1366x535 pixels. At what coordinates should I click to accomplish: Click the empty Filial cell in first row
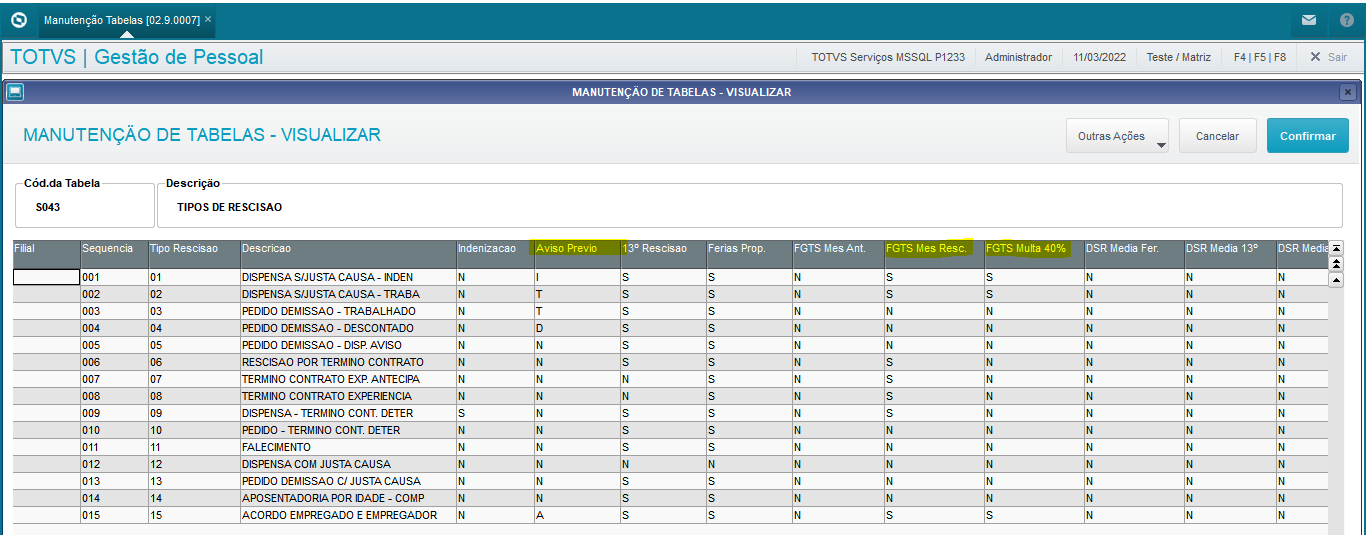[46, 277]
